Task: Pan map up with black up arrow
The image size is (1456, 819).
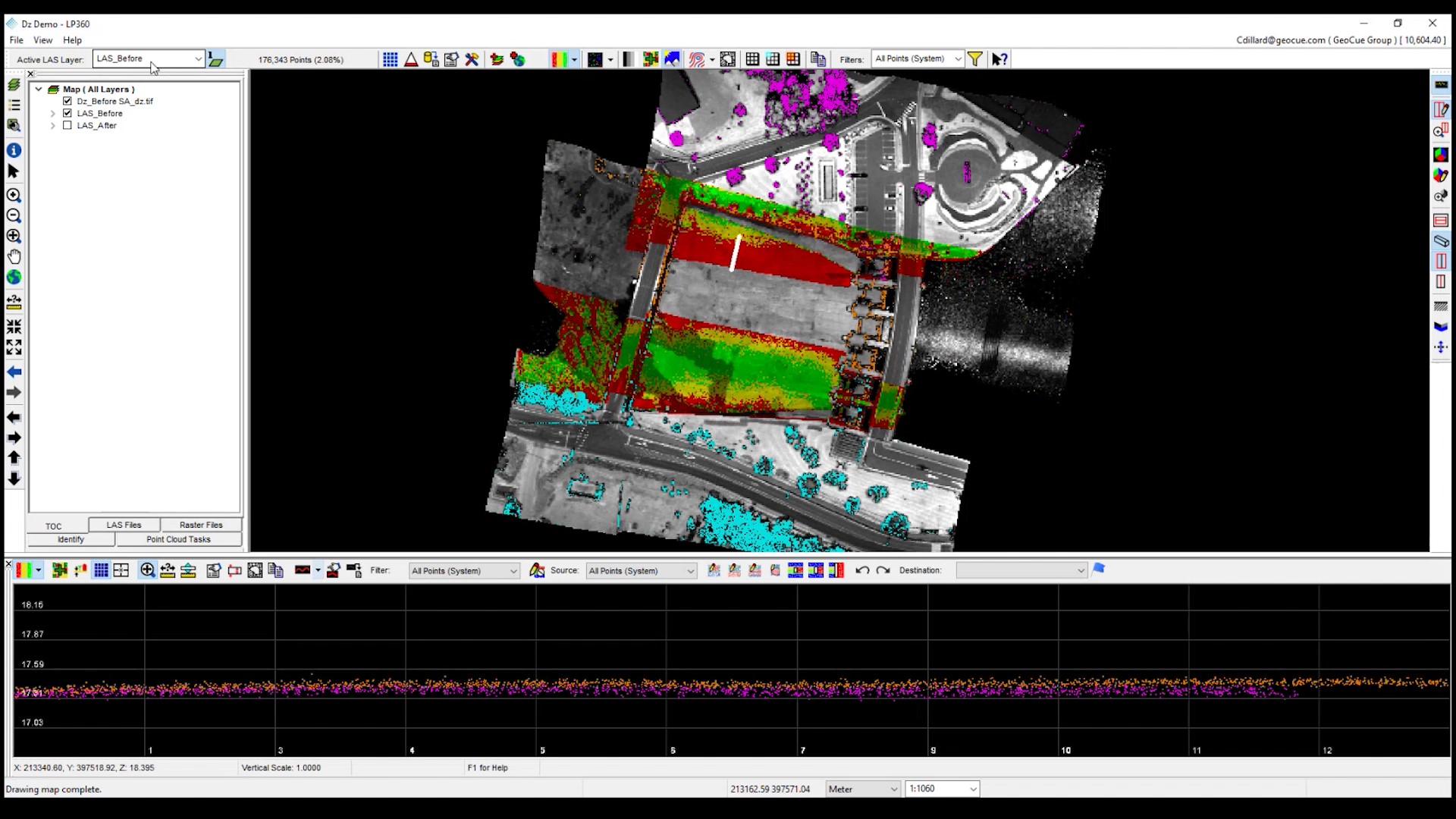Action: point(14,457)
